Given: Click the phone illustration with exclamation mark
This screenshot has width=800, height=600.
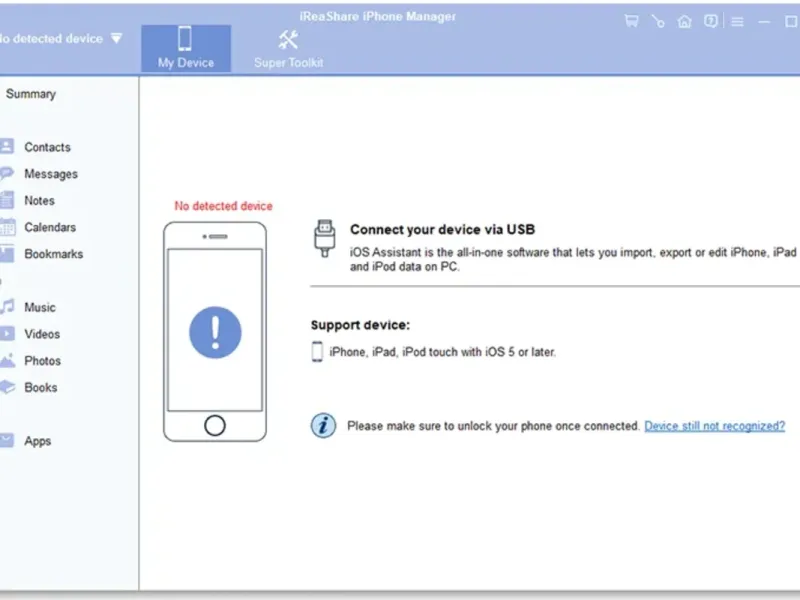Looking at the screenshot, I should [x=215, y=332].
